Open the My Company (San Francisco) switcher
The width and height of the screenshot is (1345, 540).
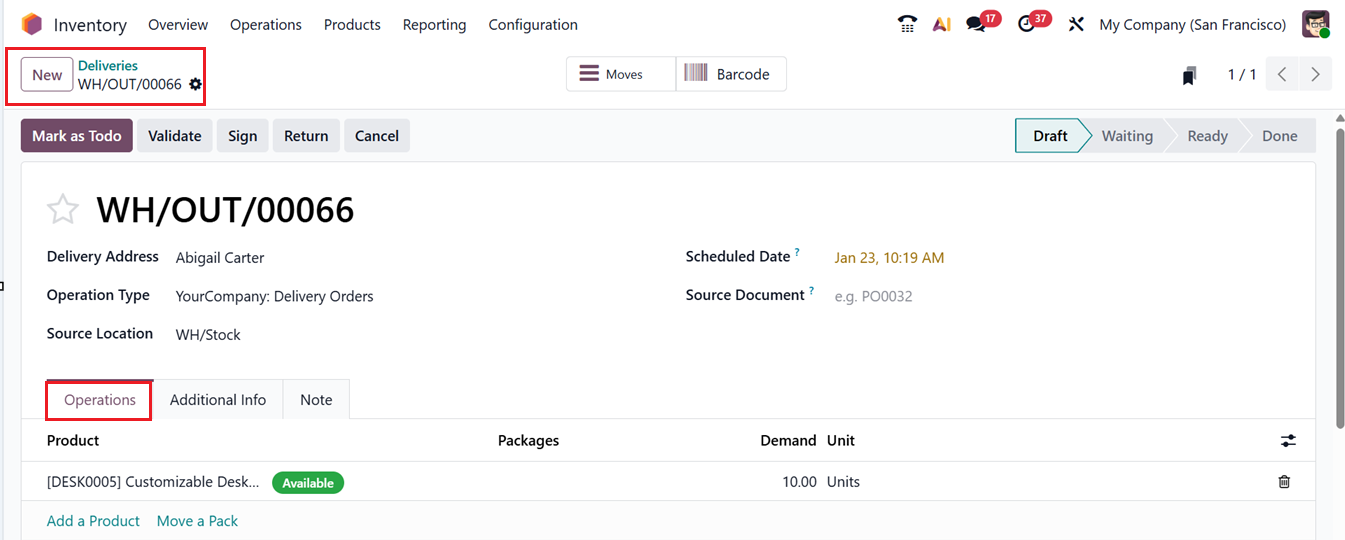pyautogui.click(x=1192, y=24)
